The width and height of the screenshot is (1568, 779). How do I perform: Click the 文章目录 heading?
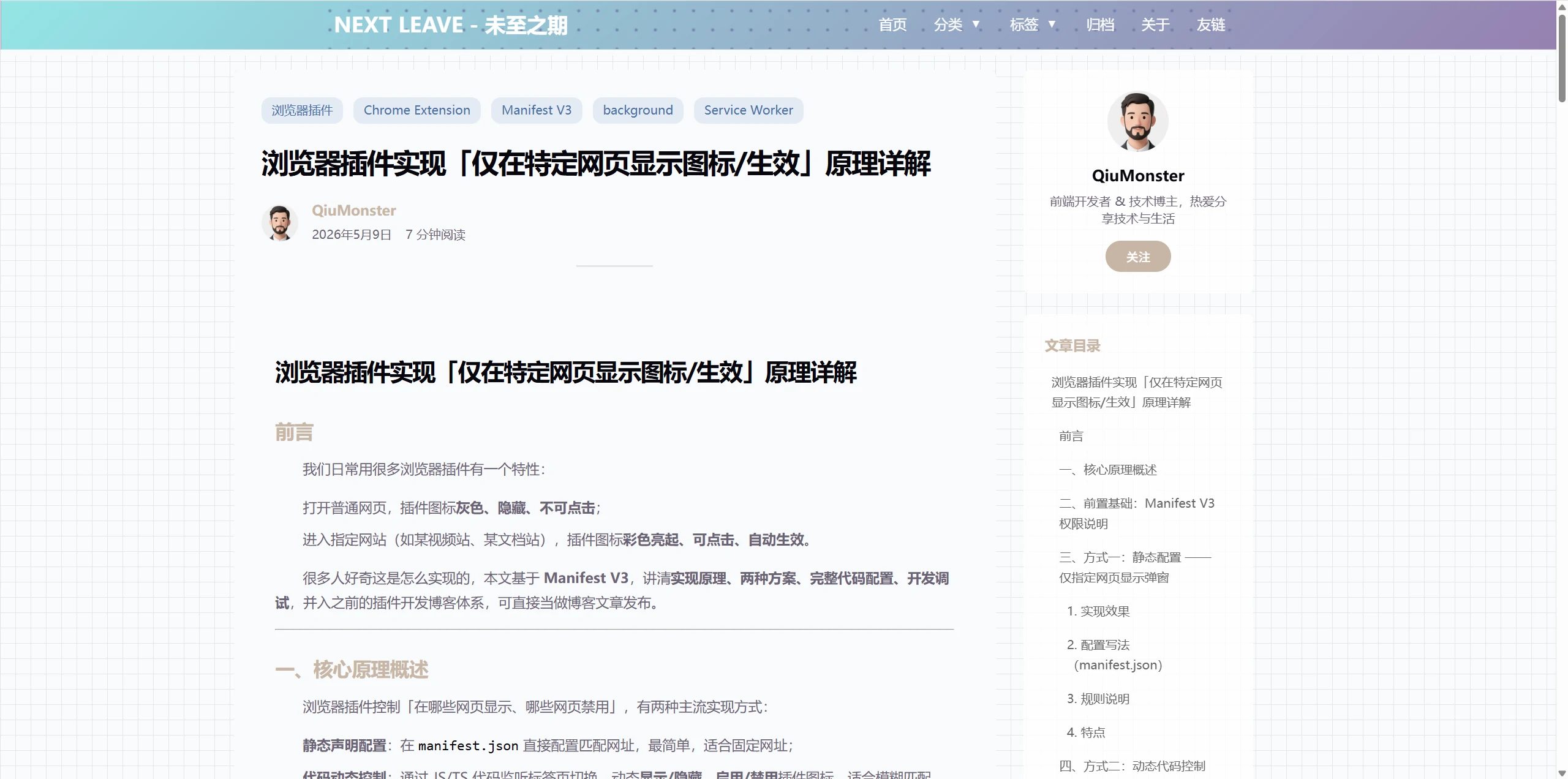pyautogui.click(x=1072, y=346)
